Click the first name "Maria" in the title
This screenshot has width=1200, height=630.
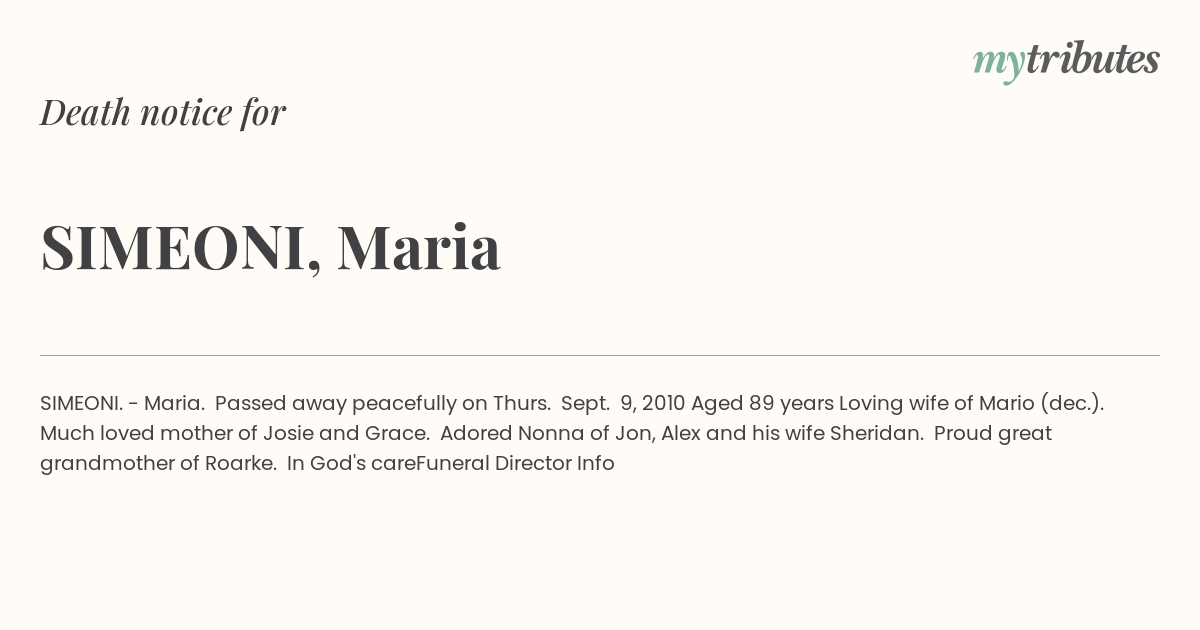(x=418, y=247)
